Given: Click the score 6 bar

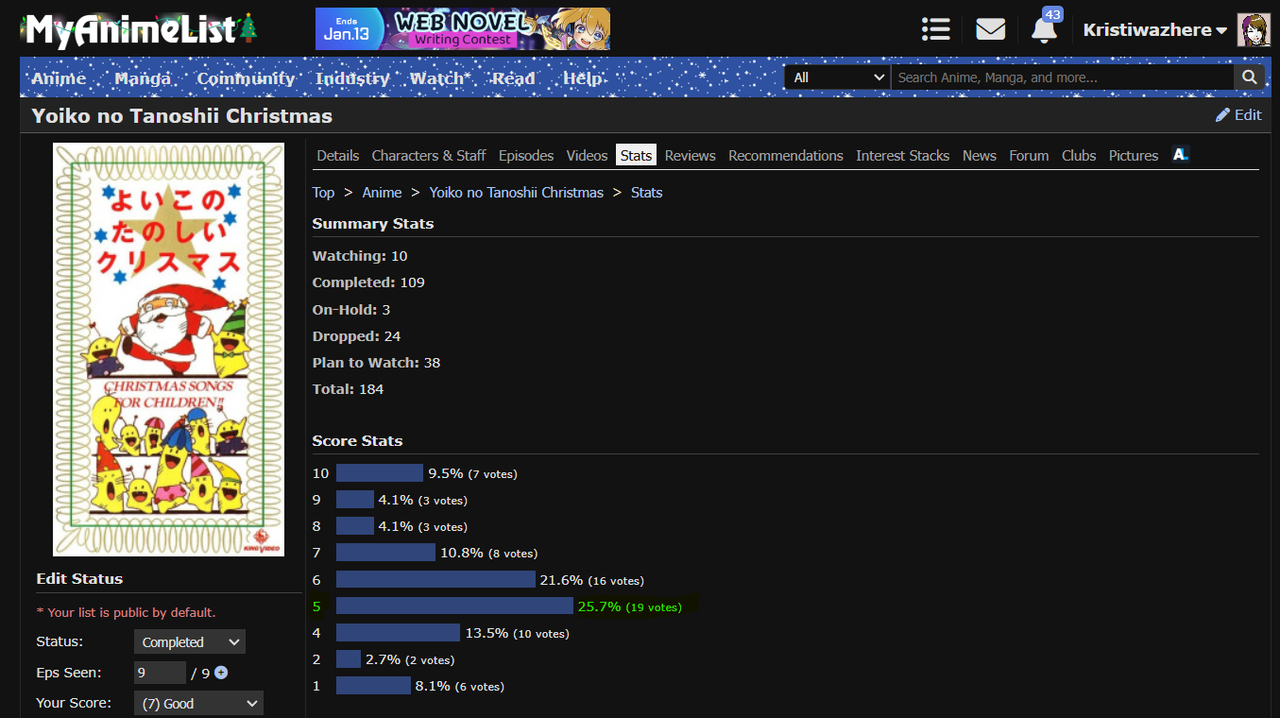Looking at the screenshot, I should point(436,580).
